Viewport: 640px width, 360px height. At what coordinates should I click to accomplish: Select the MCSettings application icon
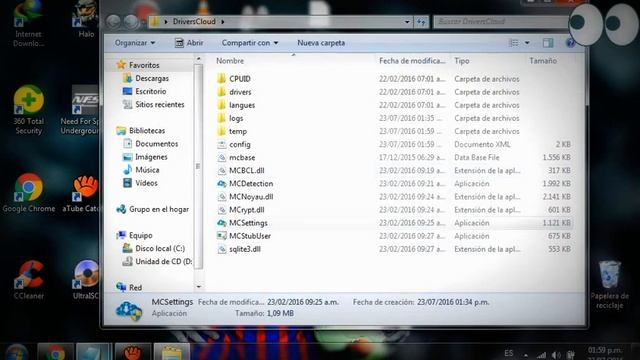coord(221,222)
